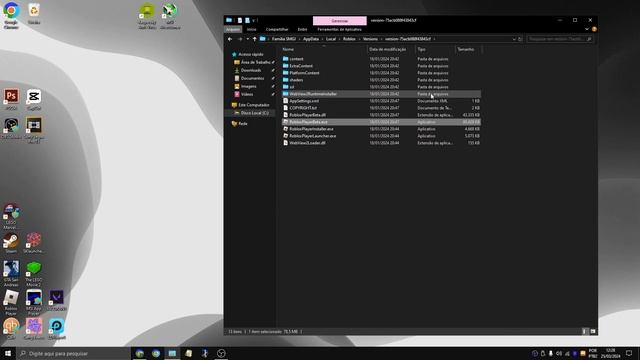Switch to large icons view layout
The image size is (640, 360).
point(593,331)
